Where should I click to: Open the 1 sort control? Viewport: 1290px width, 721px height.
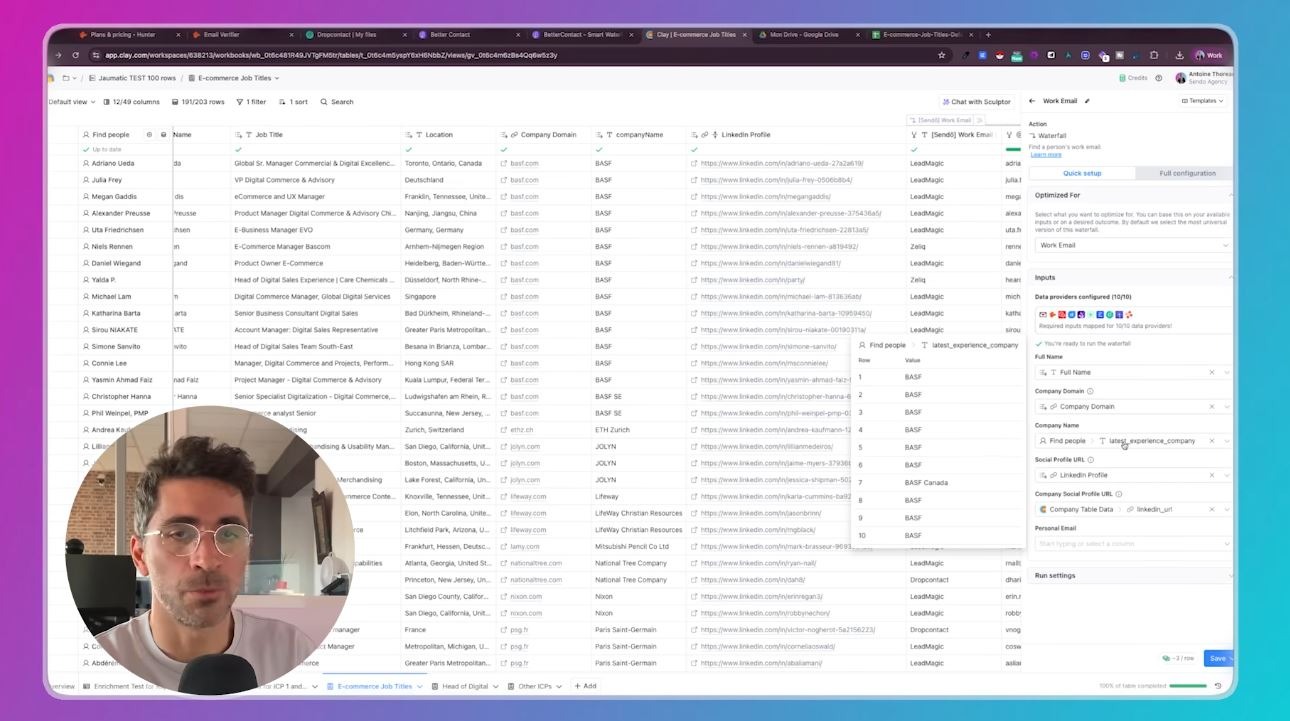click(293, 102)
